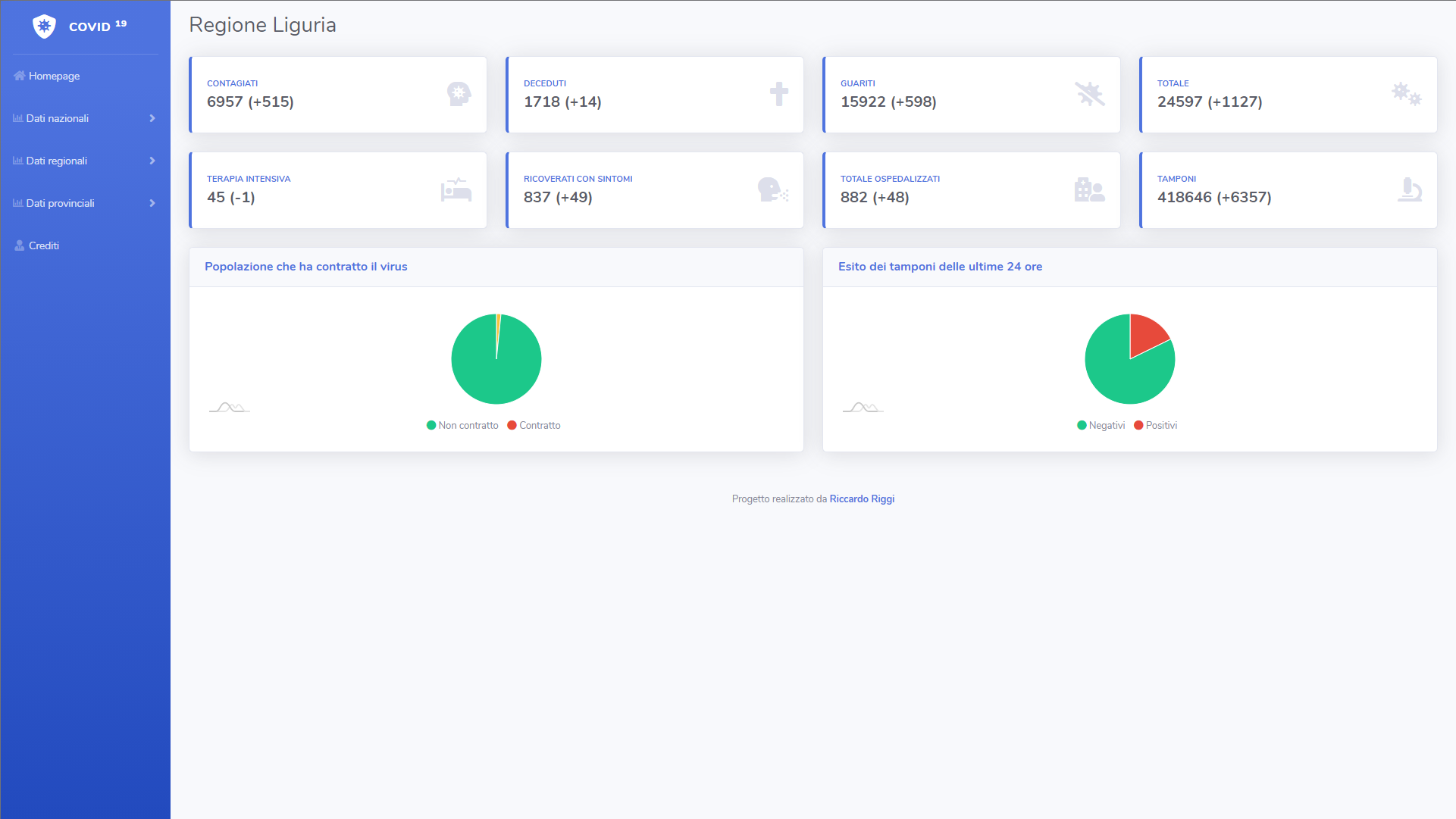Click the COVID 19 shield logo
This screenshot has height=819, width=1456.
pyautogui.click(x=45, y=27)
